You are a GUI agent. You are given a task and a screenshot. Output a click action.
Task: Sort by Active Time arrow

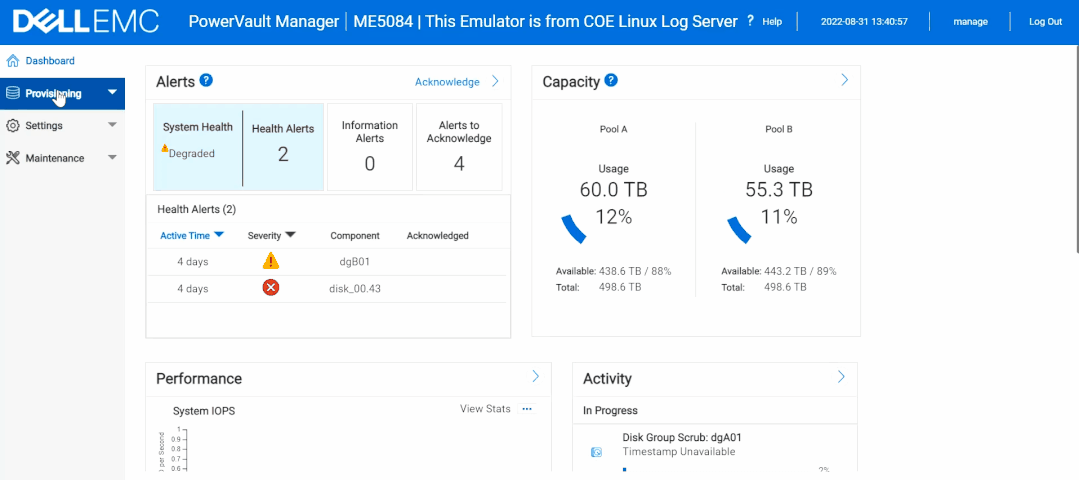[x=219, y=235]
